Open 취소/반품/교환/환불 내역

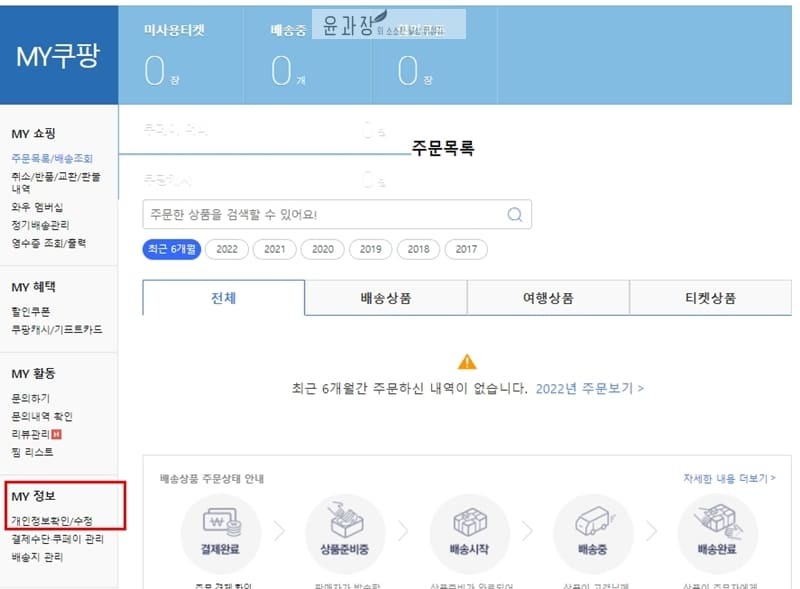[x=56, y=182]
